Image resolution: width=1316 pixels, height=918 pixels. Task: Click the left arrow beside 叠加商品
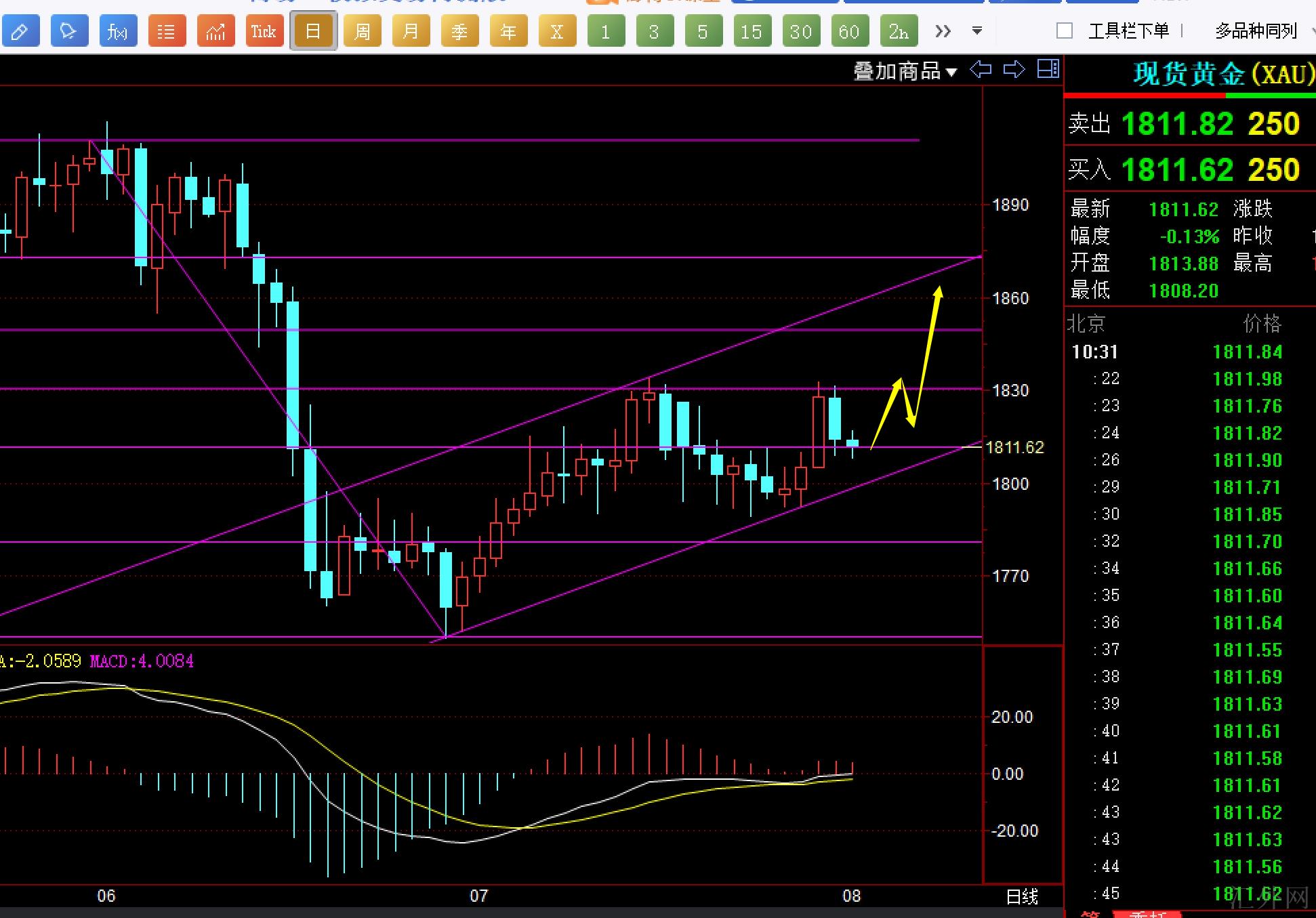click(981, 69)
